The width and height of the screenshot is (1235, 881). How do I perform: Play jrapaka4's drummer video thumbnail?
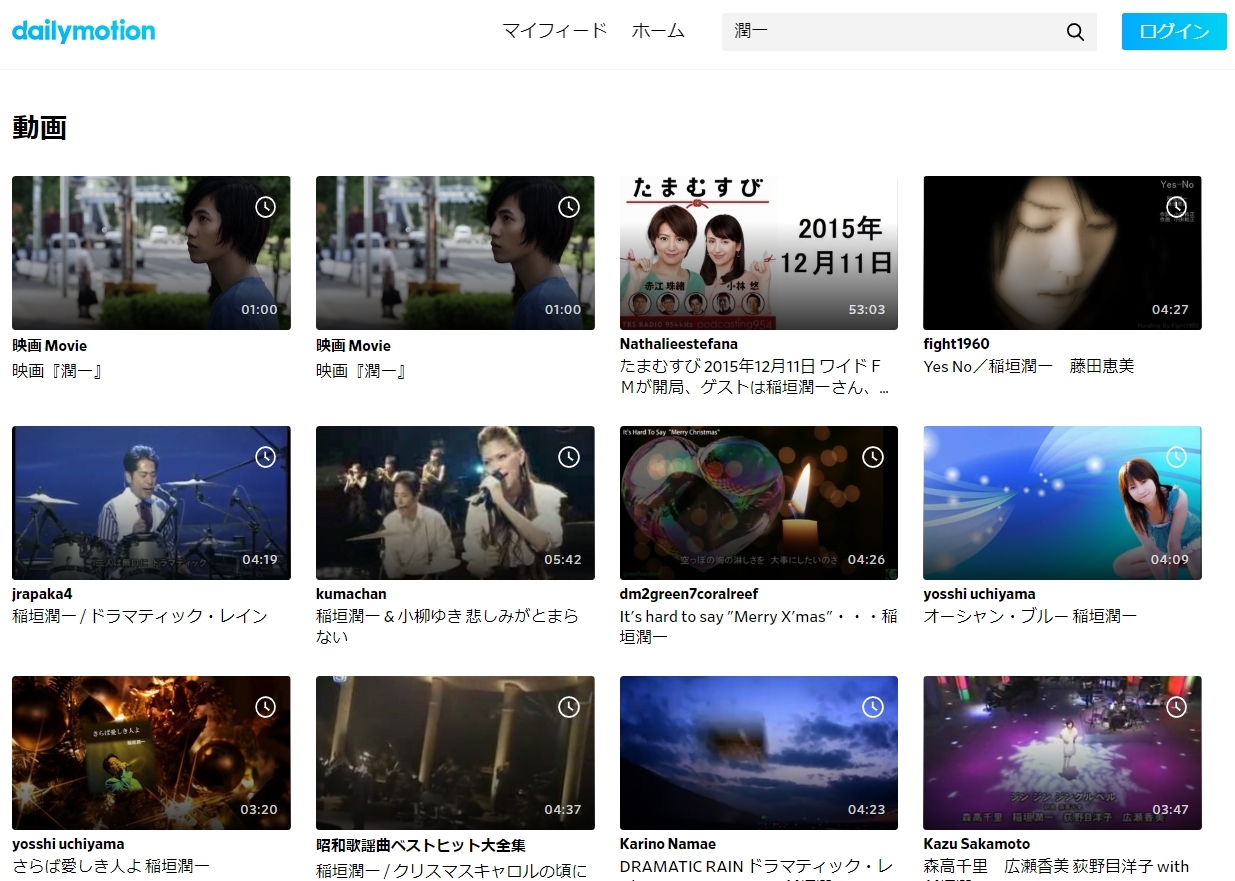151,503
